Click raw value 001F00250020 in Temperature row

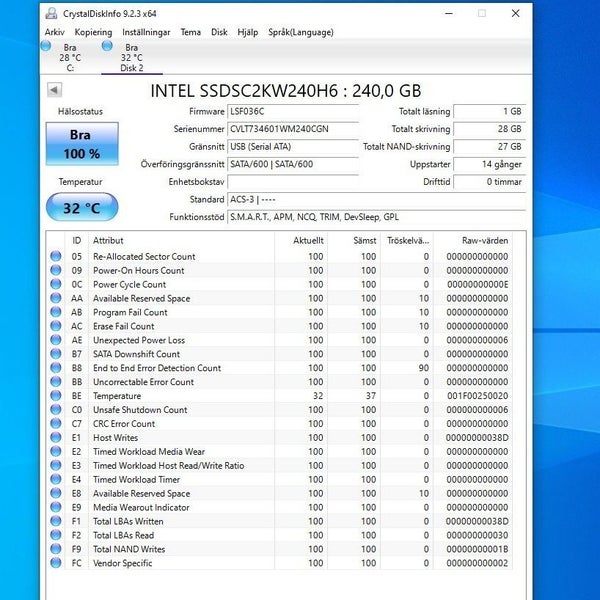478,396
